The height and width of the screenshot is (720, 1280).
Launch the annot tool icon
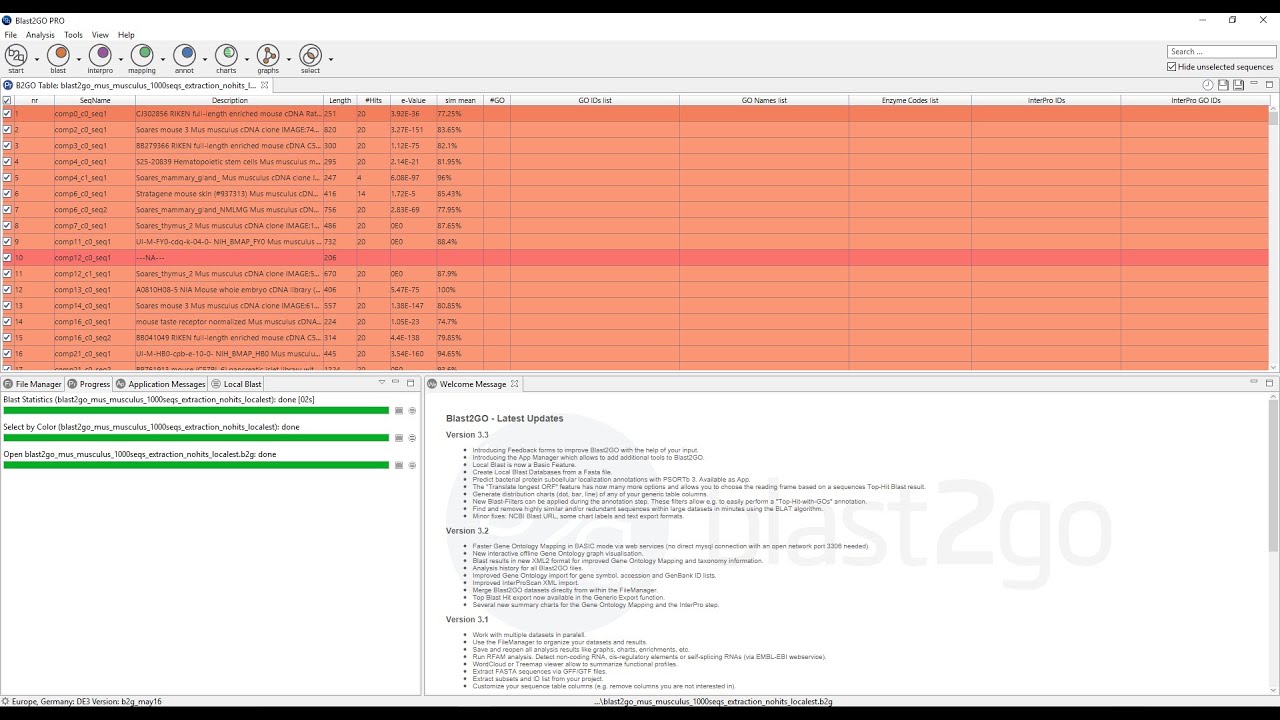point(184,54)
